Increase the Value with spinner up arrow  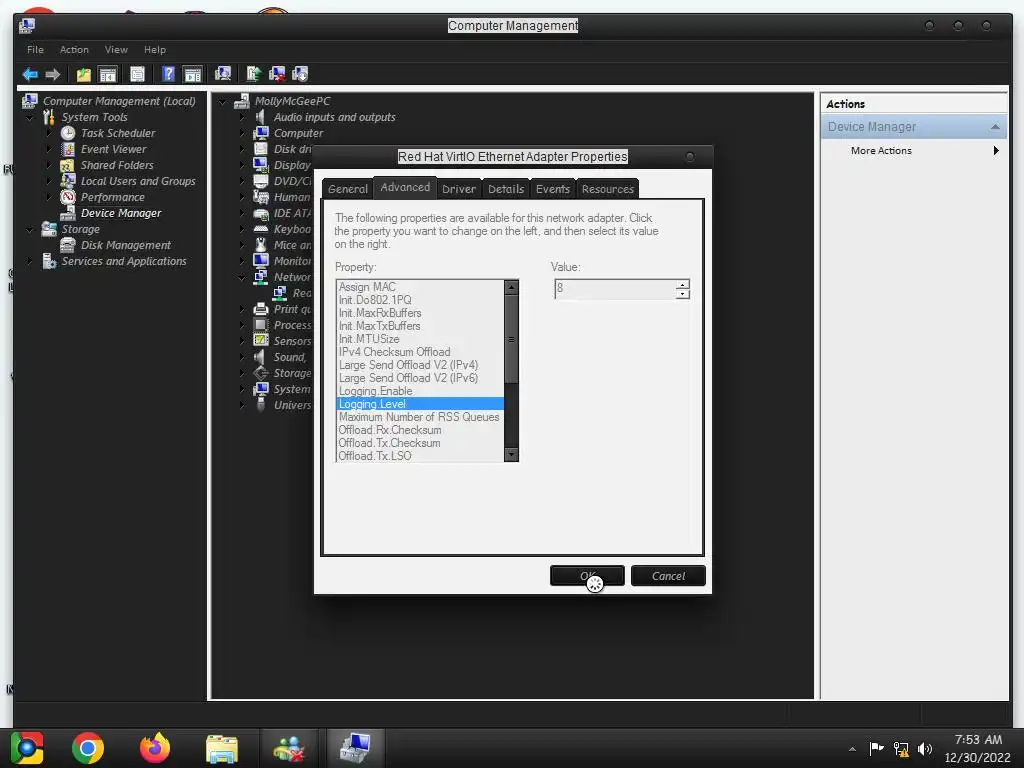point(682,285)
